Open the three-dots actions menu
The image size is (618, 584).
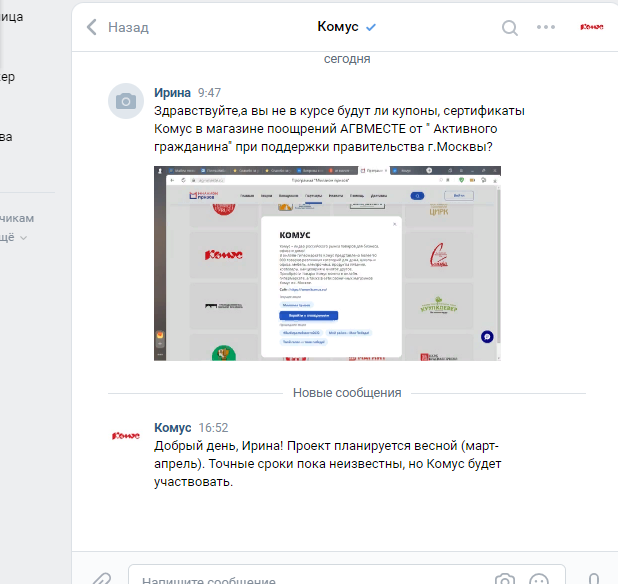[x=546, y=27]
